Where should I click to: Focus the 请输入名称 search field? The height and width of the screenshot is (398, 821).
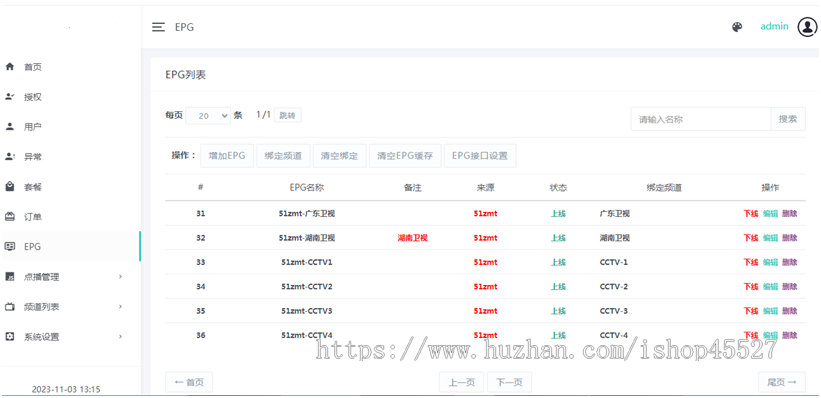tap(701, 119)
